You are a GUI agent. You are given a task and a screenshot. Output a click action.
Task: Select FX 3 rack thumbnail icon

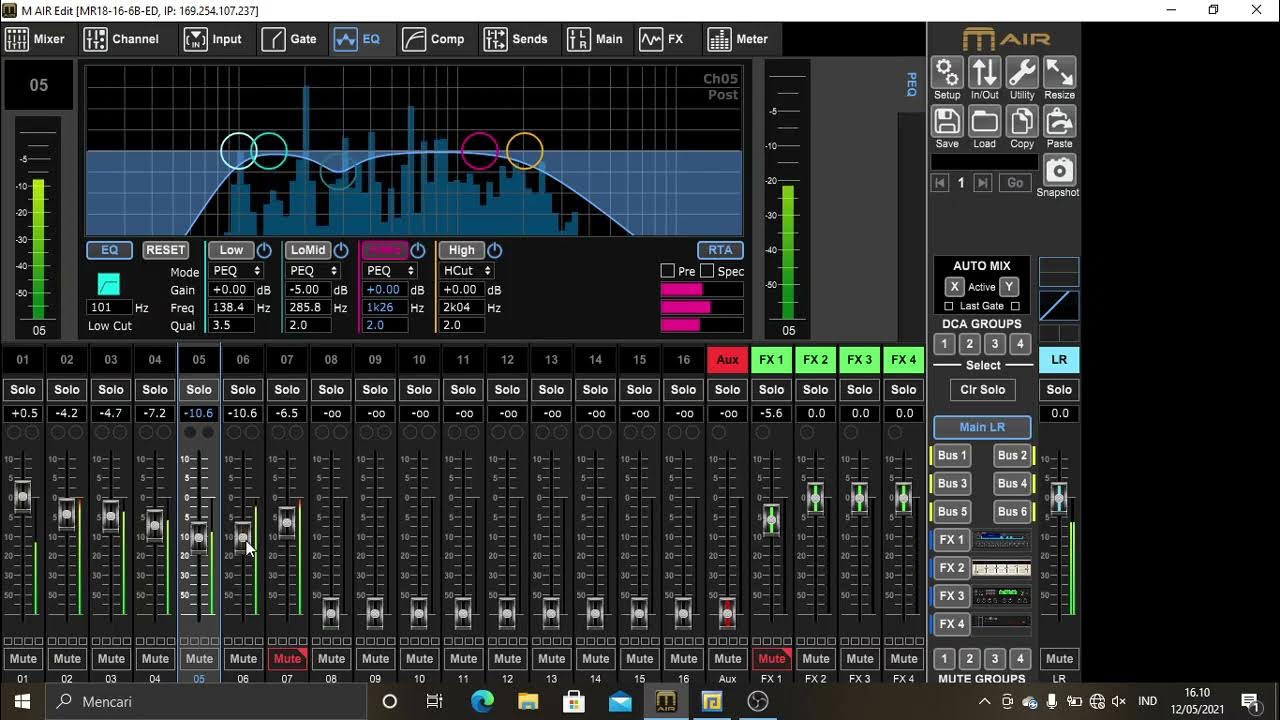1002,596
